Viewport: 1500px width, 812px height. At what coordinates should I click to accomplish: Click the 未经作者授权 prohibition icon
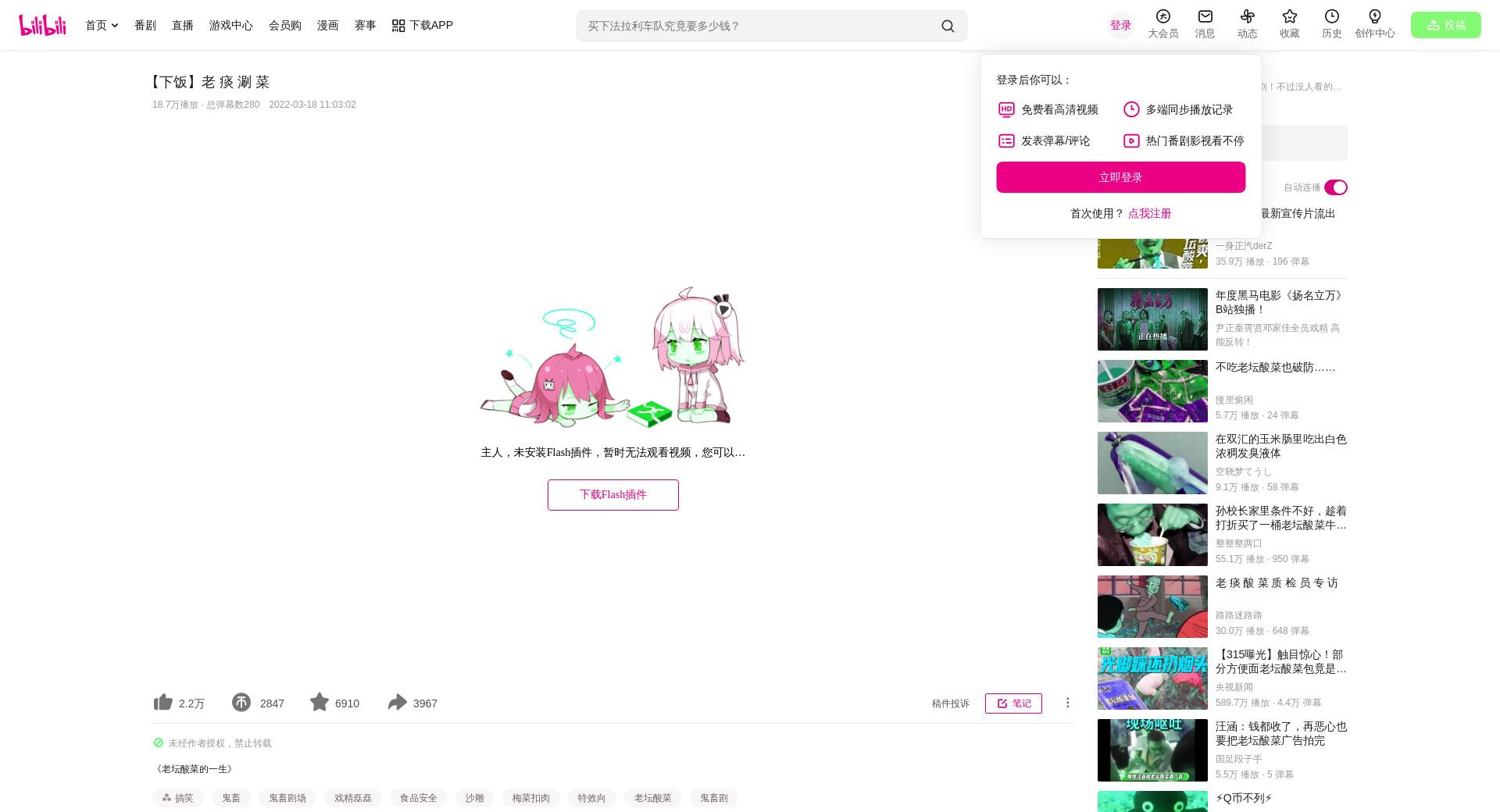point(159,743)
